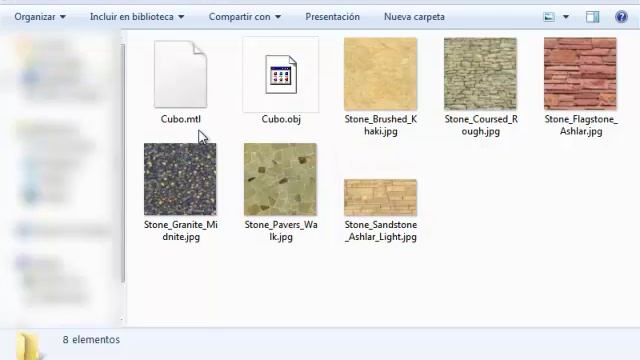Click the Cubo.mtl file name label
Screen dimensions: 640x360
coord(180,119)
